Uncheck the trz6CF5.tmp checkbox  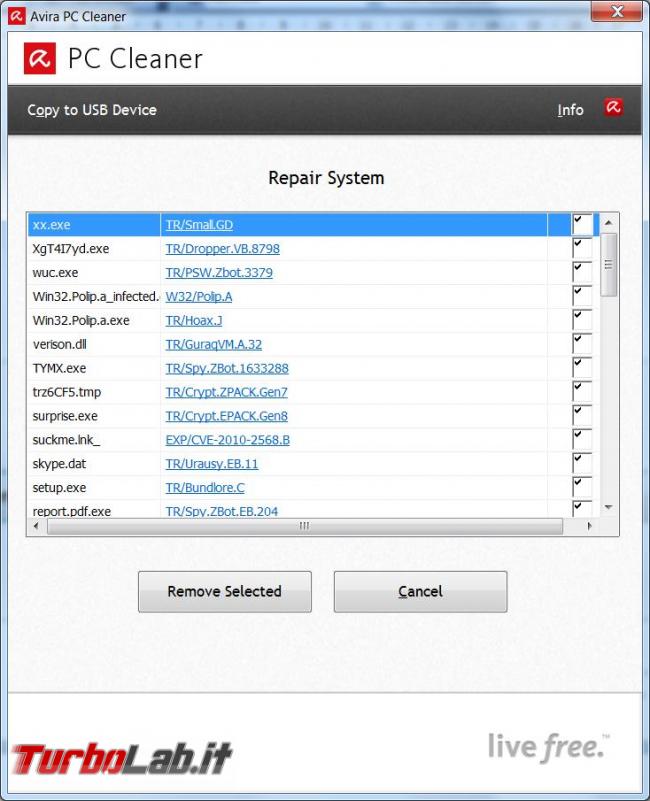582,392
